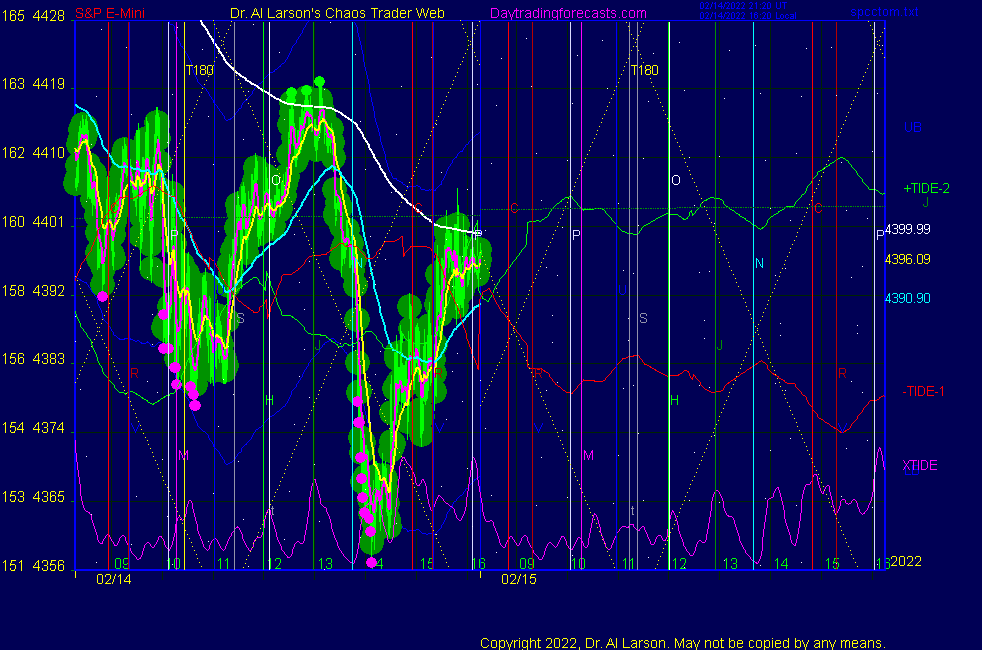Click the red "-TIDE-1" legend label
The height and width of the screenshot is (650, 982).
923,391
